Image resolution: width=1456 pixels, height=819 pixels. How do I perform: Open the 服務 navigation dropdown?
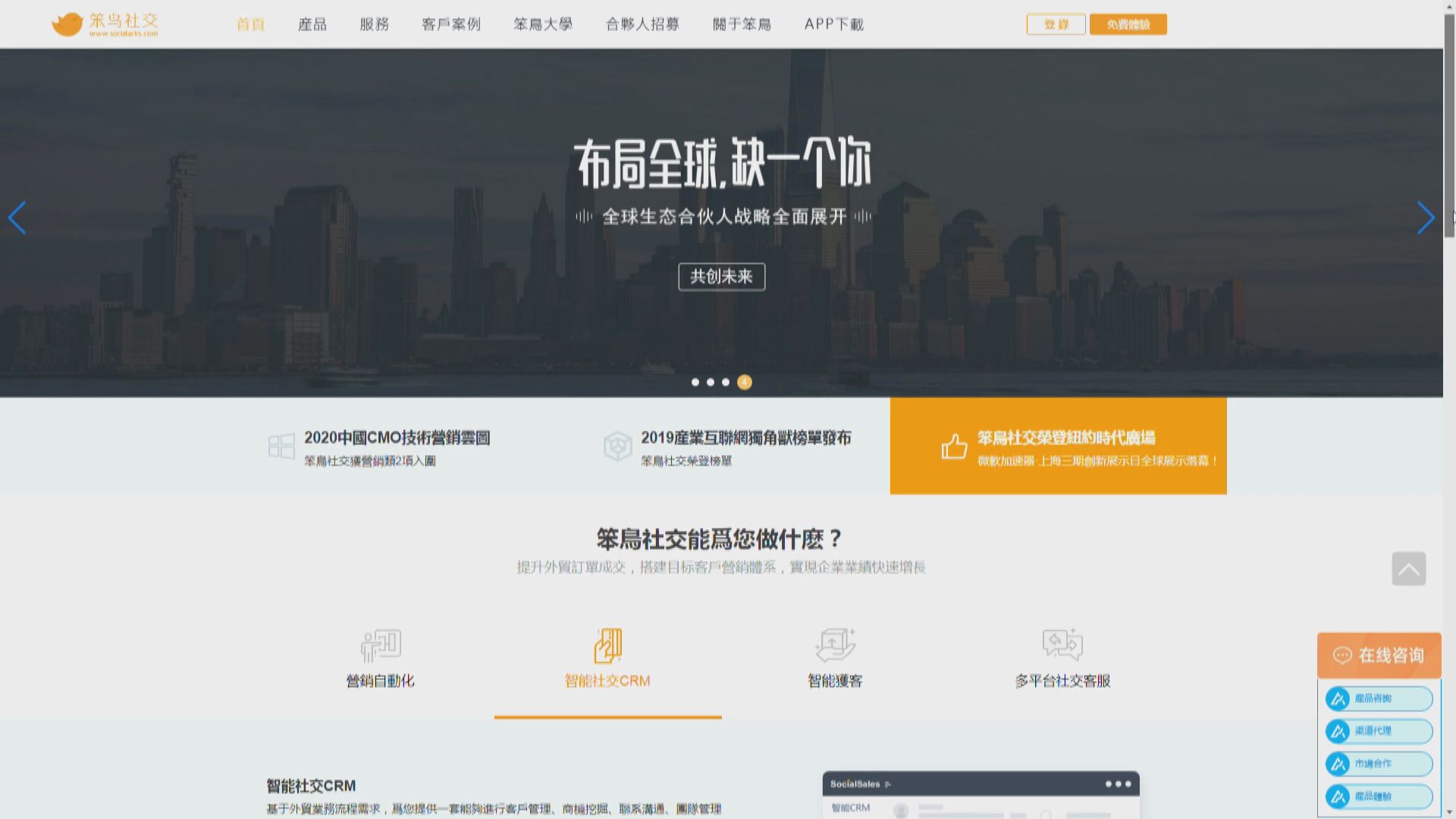372,24
